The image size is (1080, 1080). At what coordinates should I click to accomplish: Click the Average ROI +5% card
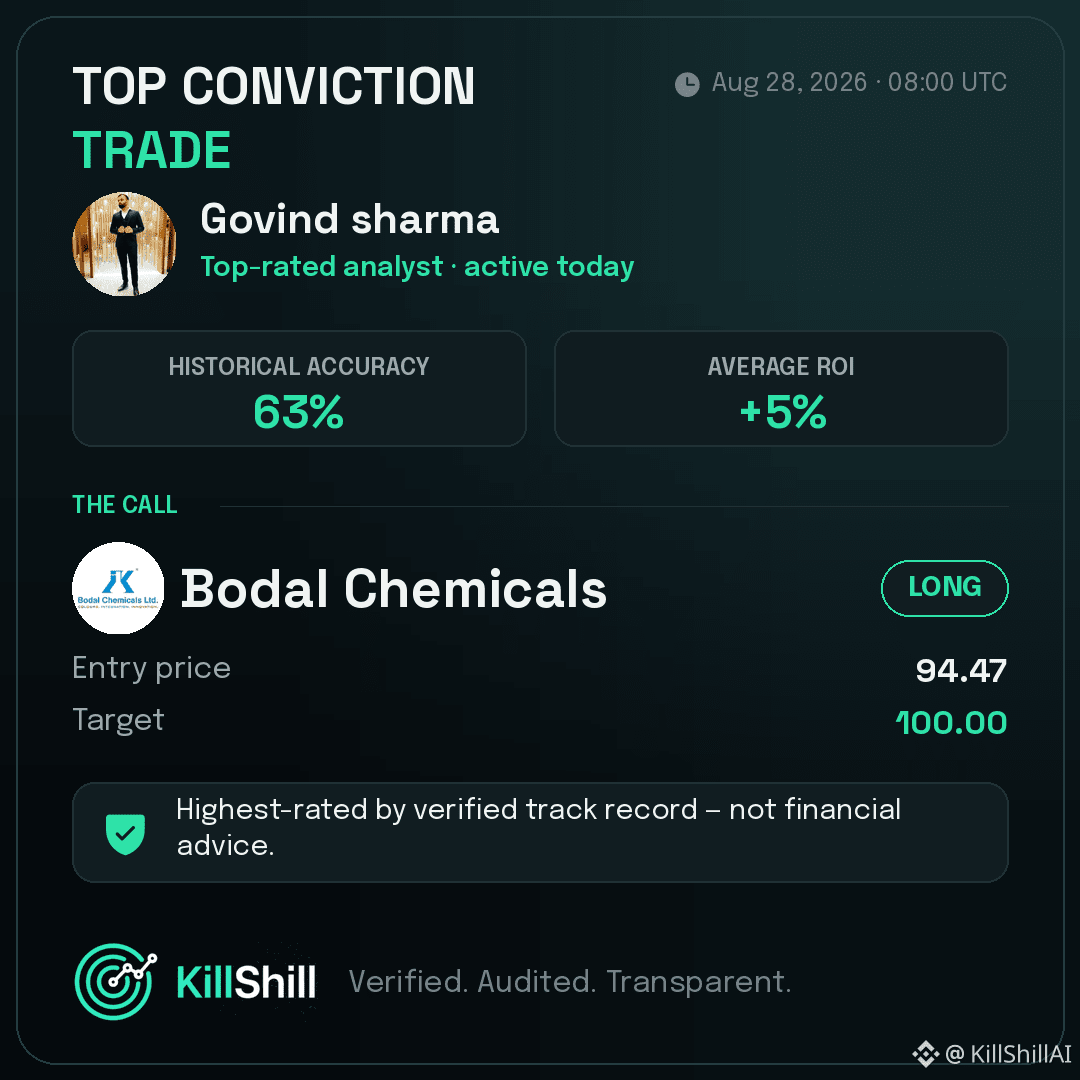[x=781, y=388]
